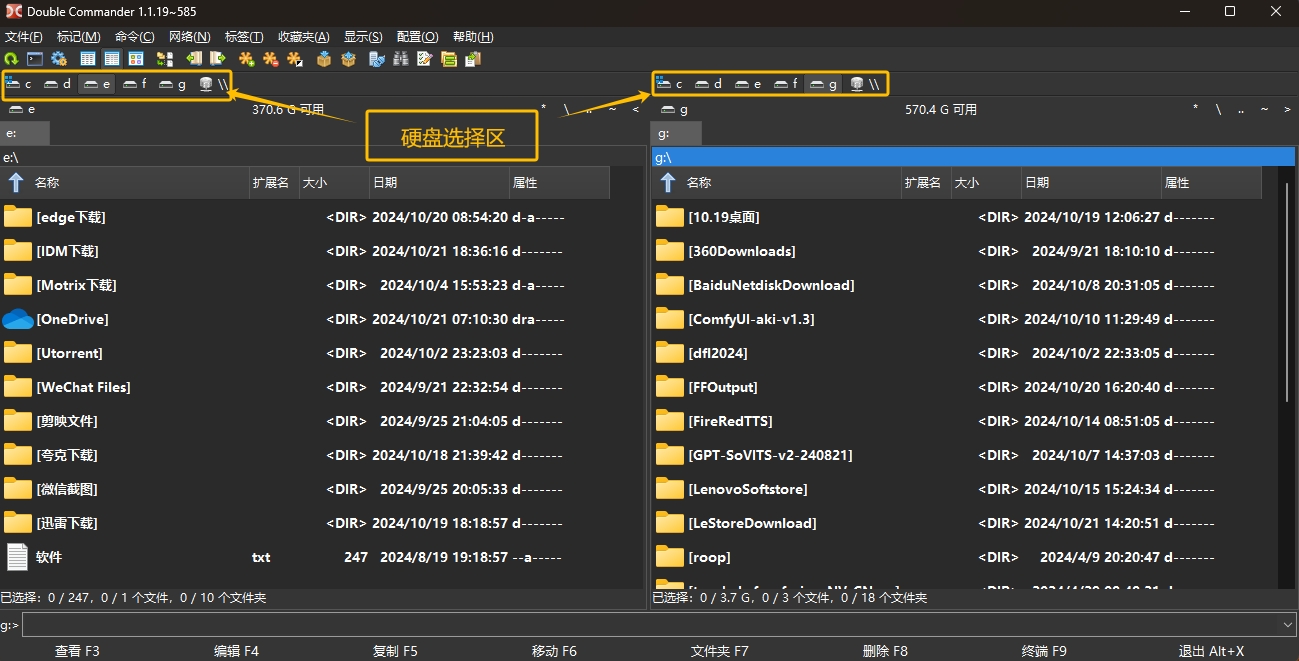Select drive c in the left drive bar
This screenshot has height=661, width=1299.
[19, 84]
